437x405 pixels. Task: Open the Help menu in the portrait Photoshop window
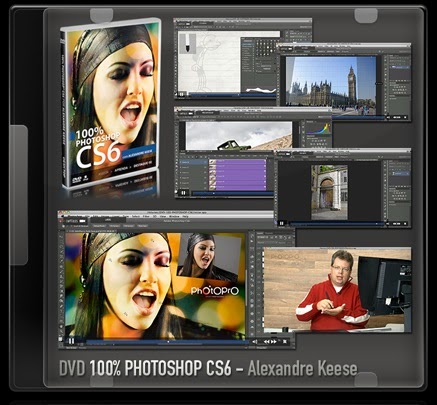[x=186, y=216]
